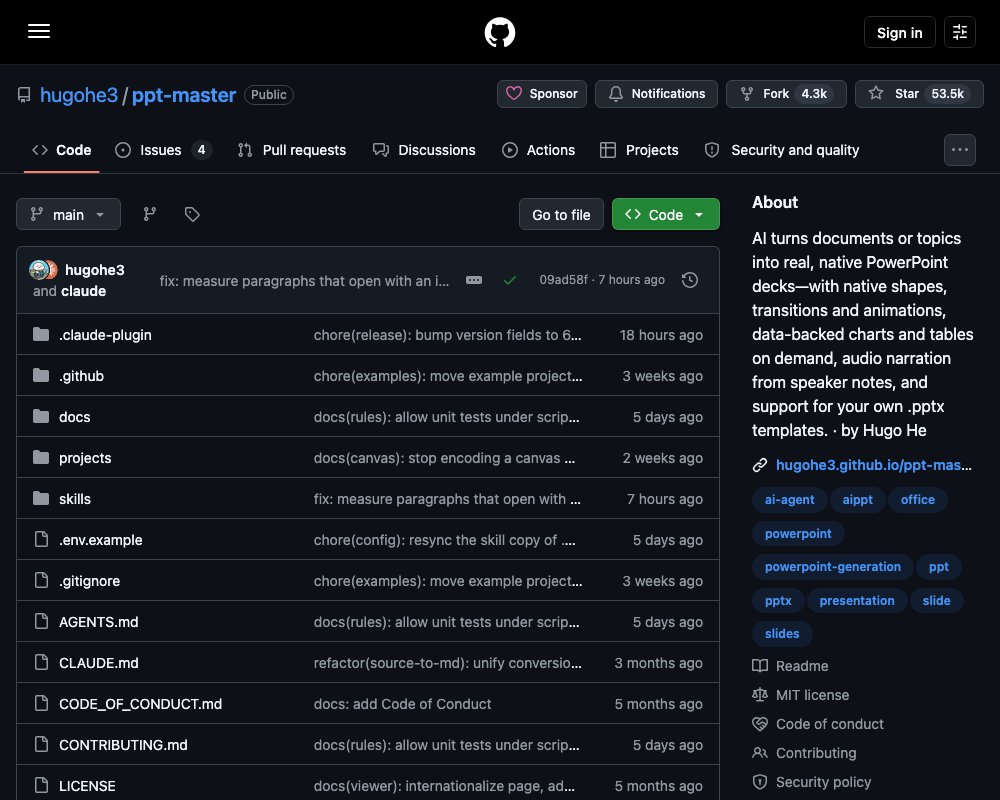Select the slides topic tag
Viewport: 1000px width, 800px height.
point(782,633)
